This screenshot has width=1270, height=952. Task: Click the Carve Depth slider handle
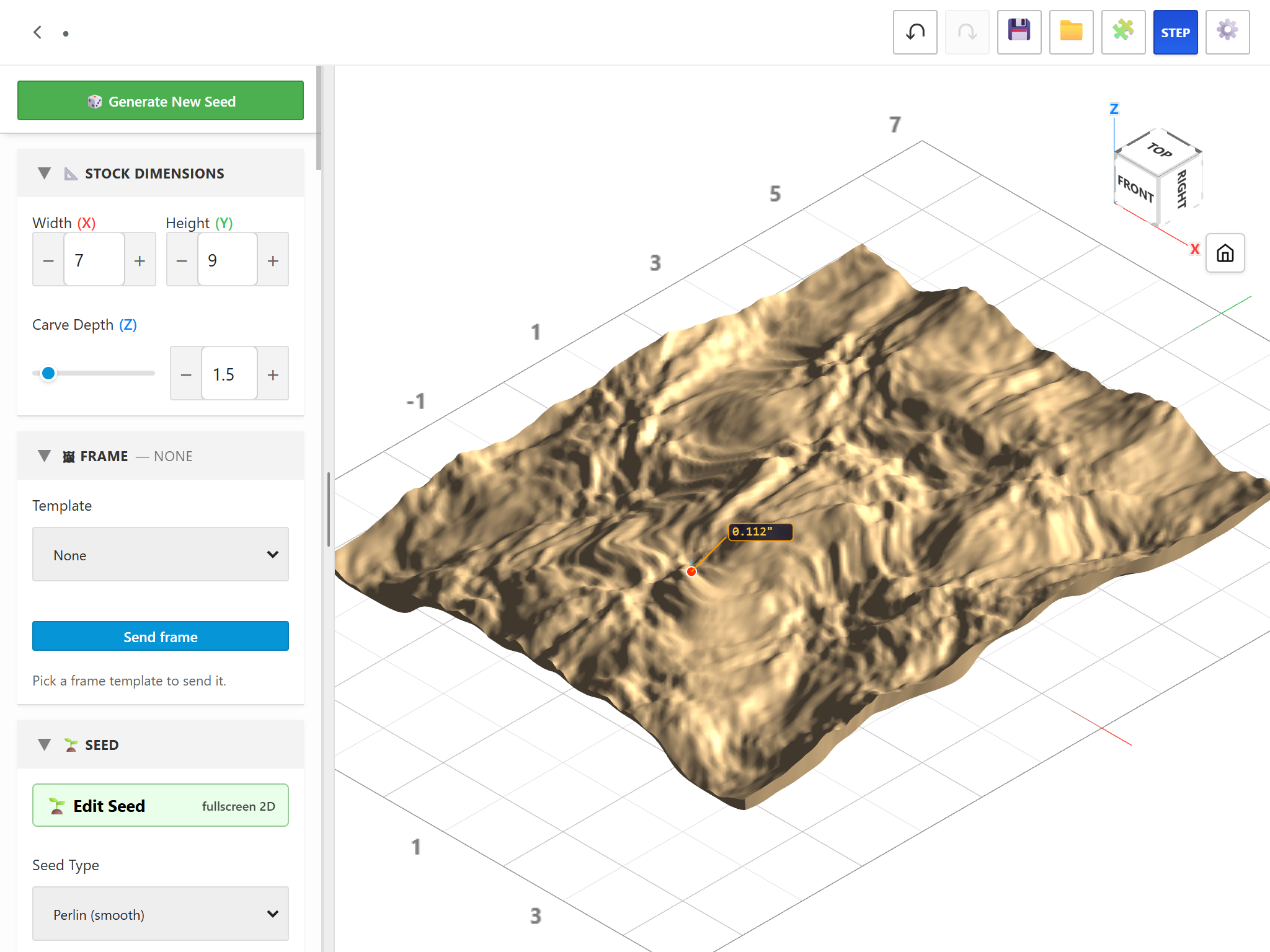48,373
